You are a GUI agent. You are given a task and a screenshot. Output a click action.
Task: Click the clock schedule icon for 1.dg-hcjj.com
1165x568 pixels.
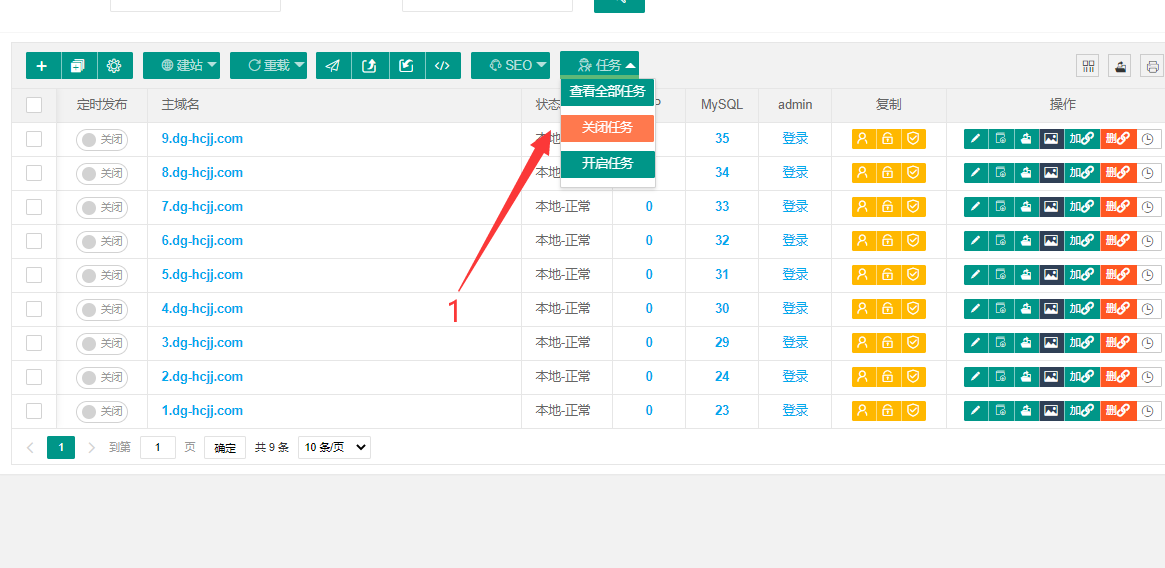(x=1149, y=411)
